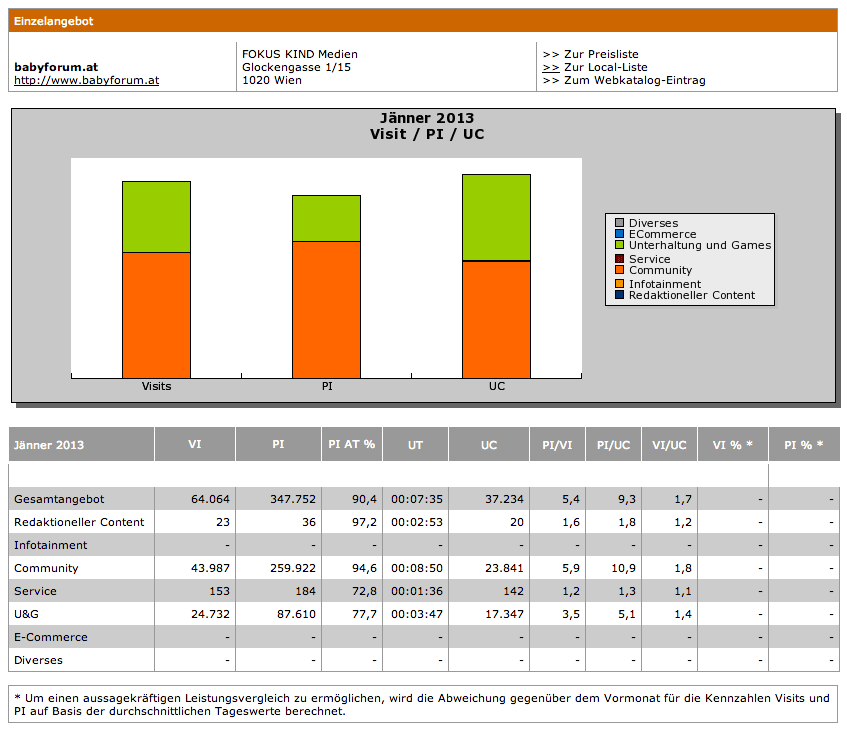Click the blue ECommerce legend swatch
This screenshot has height=731, width=847.
click(620, 234)
